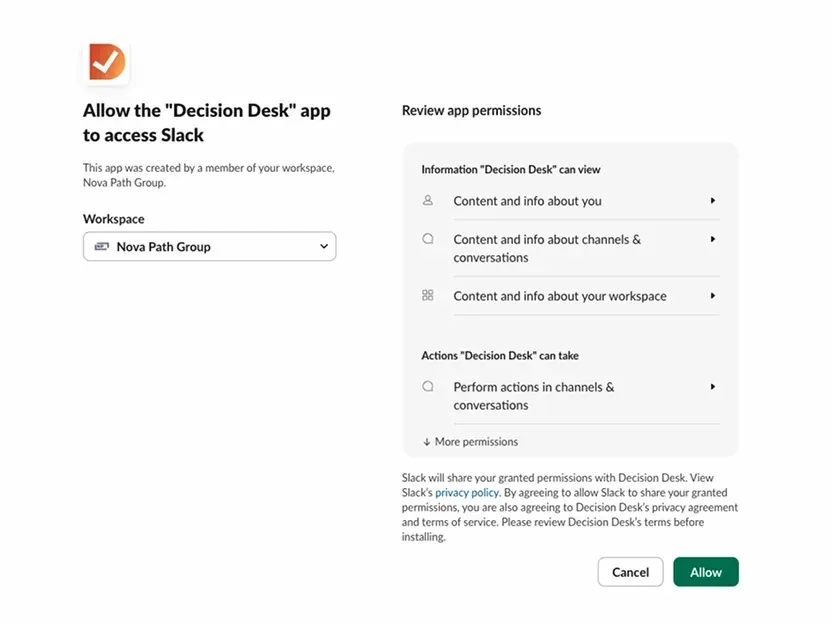The height and width of the screenshot is (624, 832).
Task: Expand arrow for 'Perform actions in channels'
Action: 713,386
